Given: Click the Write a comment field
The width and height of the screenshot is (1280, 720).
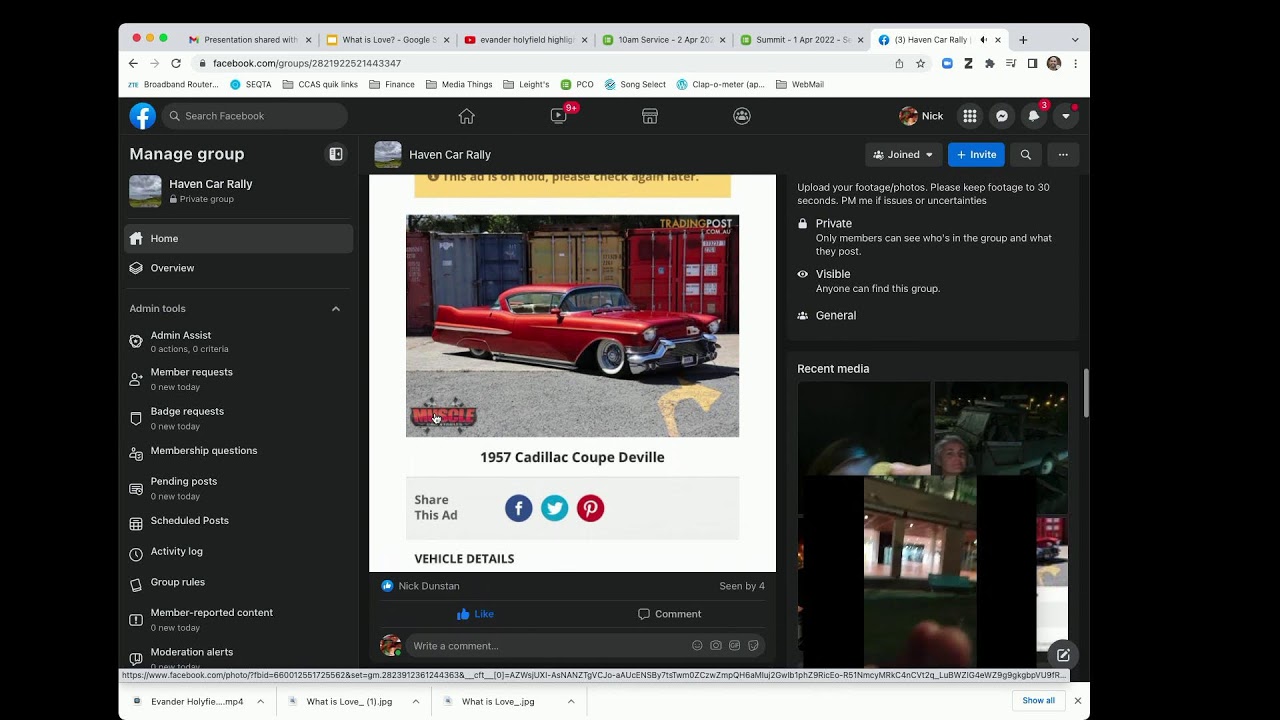Looking at the screenshot, I should pos(549,646).
